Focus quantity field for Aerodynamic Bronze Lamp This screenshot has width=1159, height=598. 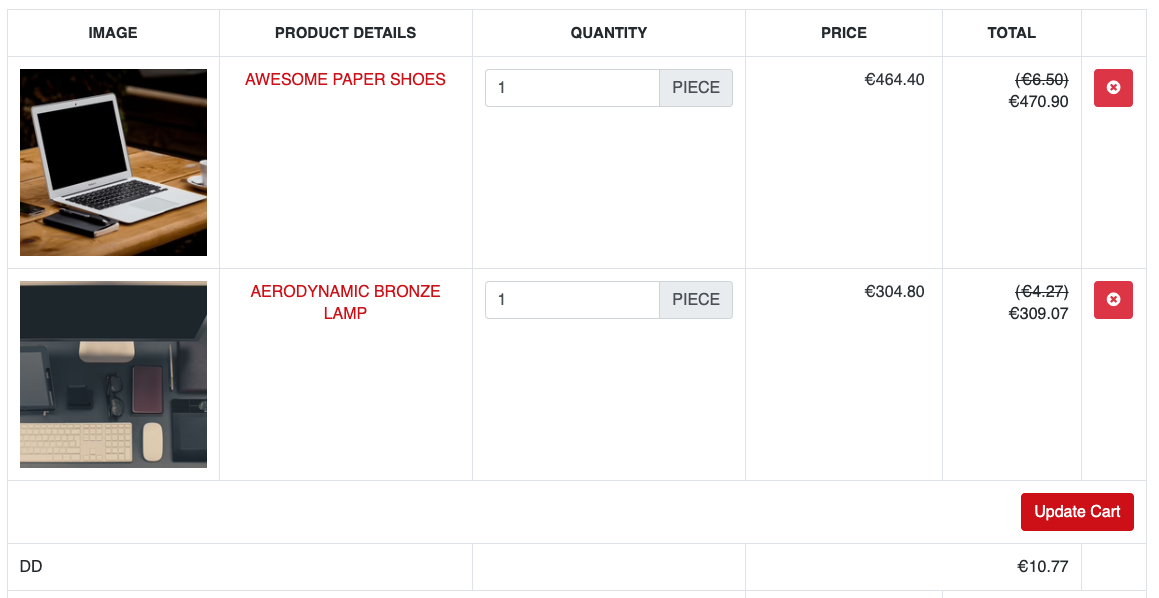click(x=572, y=300)
